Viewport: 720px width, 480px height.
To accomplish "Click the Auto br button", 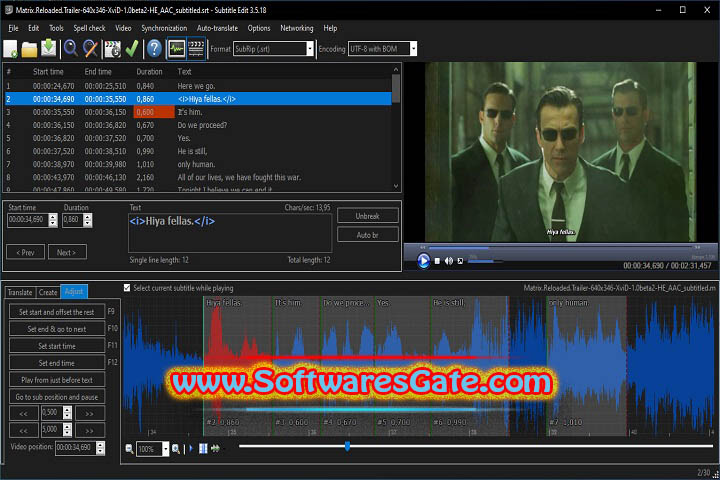I will pyautogui.click(x=367, y=235).
